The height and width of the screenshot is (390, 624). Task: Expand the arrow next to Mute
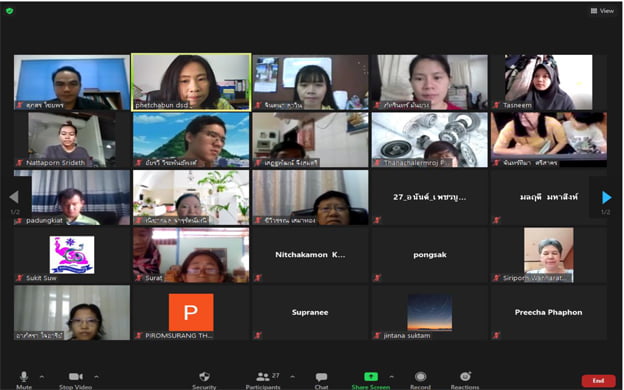[x=42, y=376]
